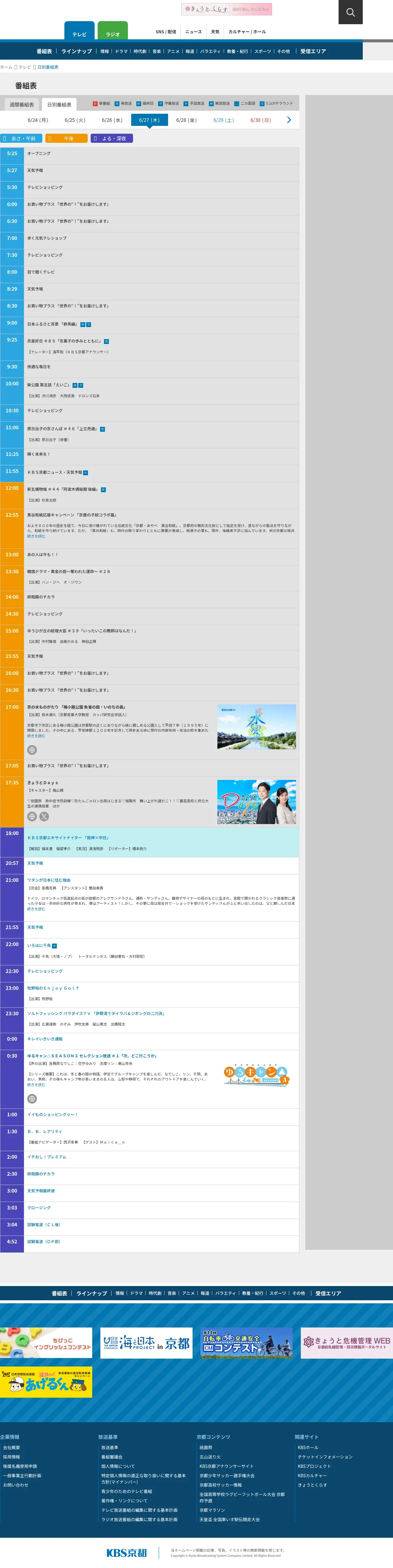This screenshot has width=393, height=1568.
Task: Open 牧野裕のEnjoy Golf program link
Action: coord(53,988)
